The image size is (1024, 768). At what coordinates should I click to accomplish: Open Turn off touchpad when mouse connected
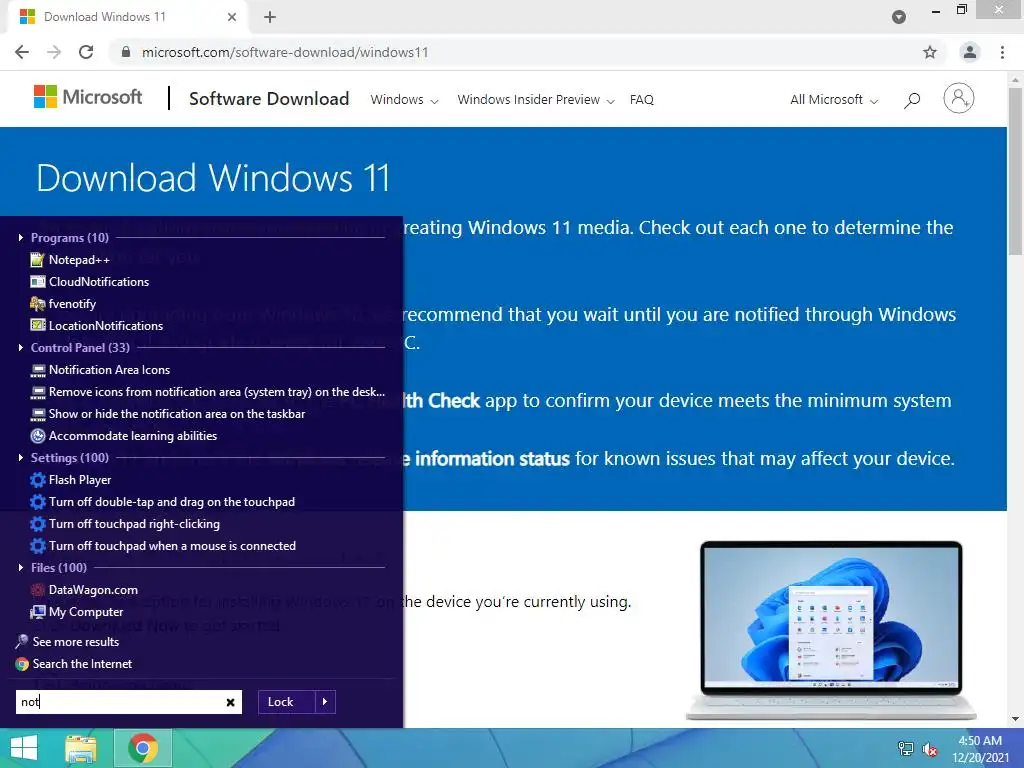[x=163, y=545]
